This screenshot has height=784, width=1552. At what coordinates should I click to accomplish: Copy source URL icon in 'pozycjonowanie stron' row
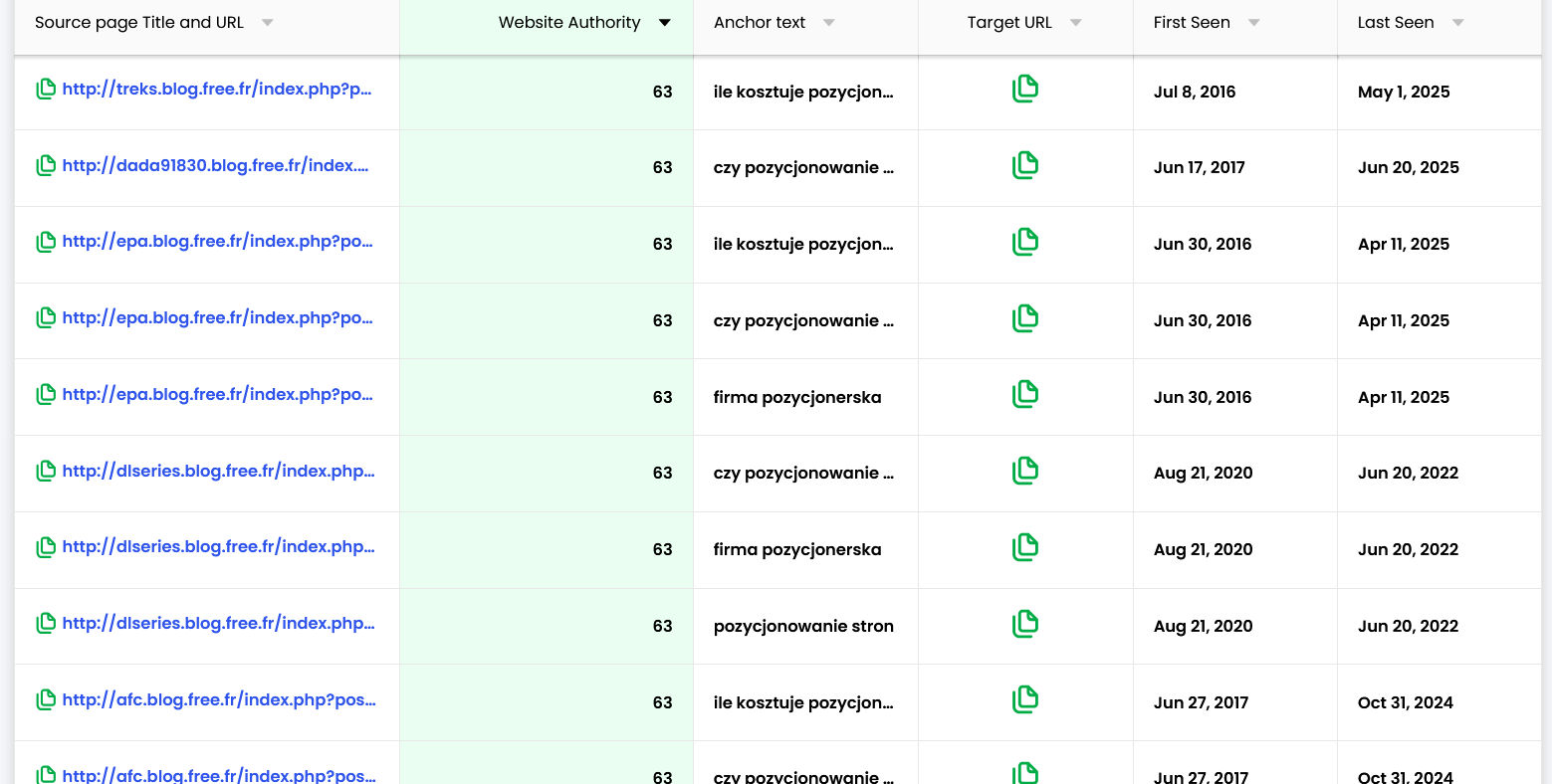click(45, 624)
